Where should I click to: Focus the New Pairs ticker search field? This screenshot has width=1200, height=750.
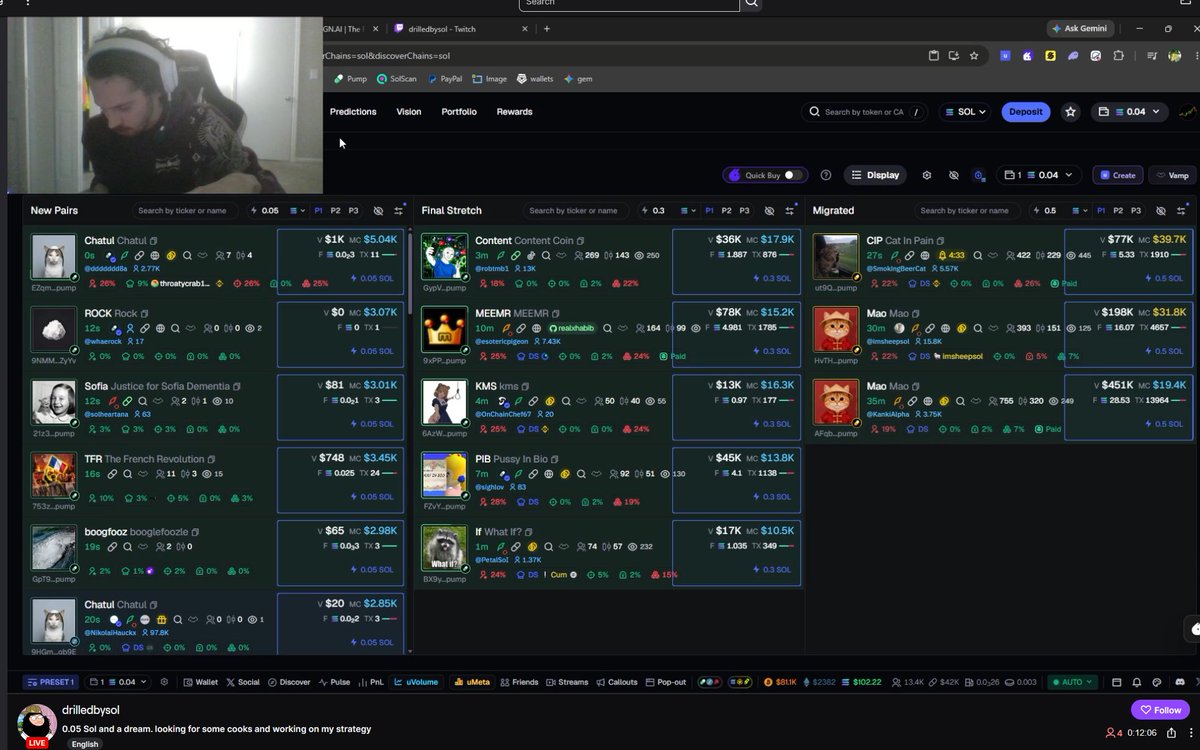click(x=186, y=211)
